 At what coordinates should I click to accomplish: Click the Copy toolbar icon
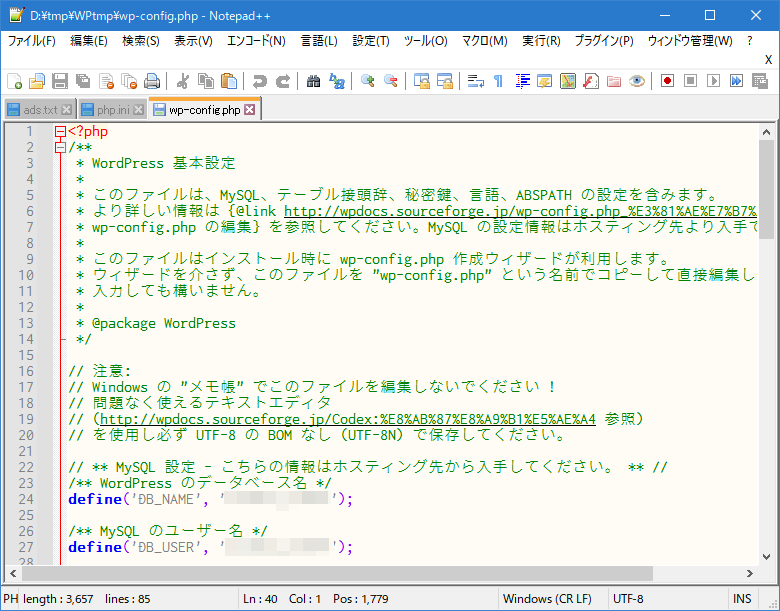pos(205,81)
